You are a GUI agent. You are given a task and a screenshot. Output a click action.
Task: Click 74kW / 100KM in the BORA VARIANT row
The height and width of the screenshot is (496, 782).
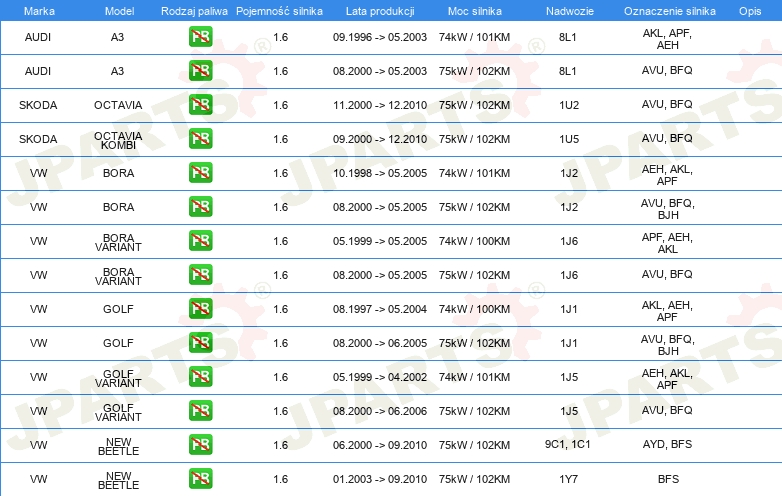(474, 241)
